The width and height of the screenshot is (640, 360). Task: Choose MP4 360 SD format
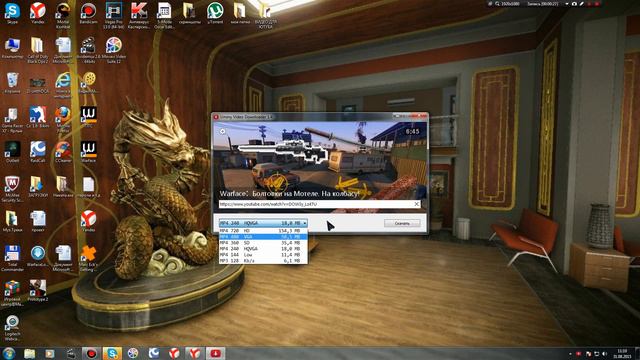263,242
